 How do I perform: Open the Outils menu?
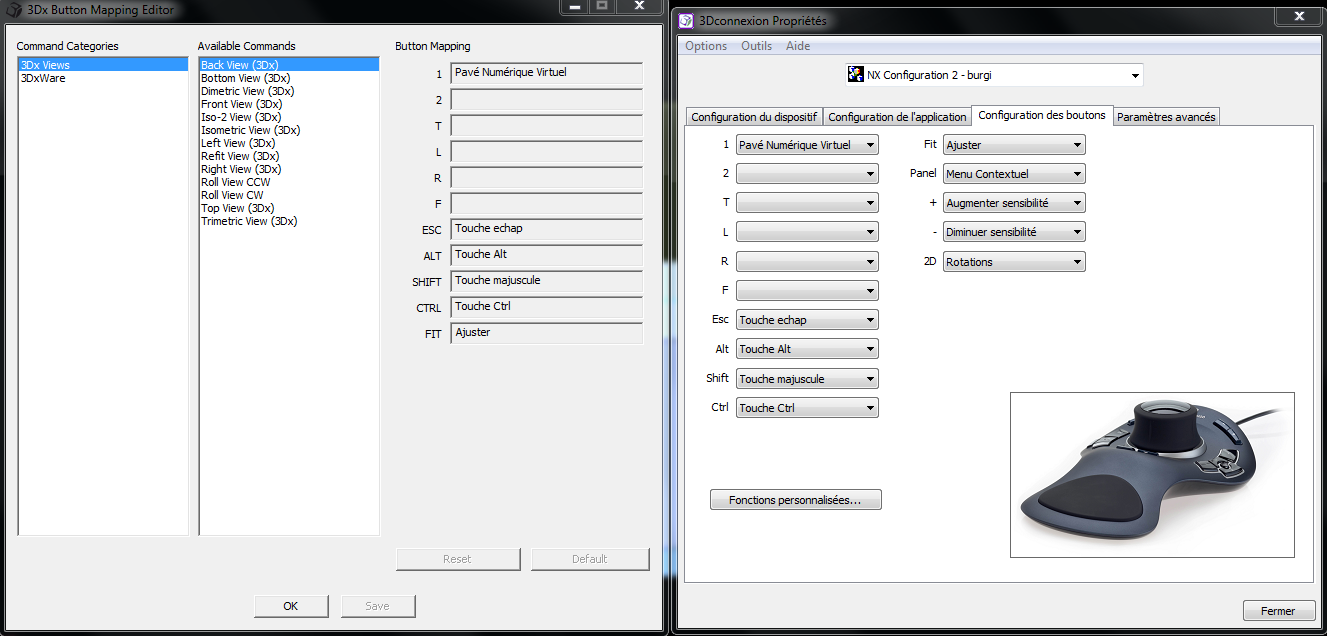(756, 46)
